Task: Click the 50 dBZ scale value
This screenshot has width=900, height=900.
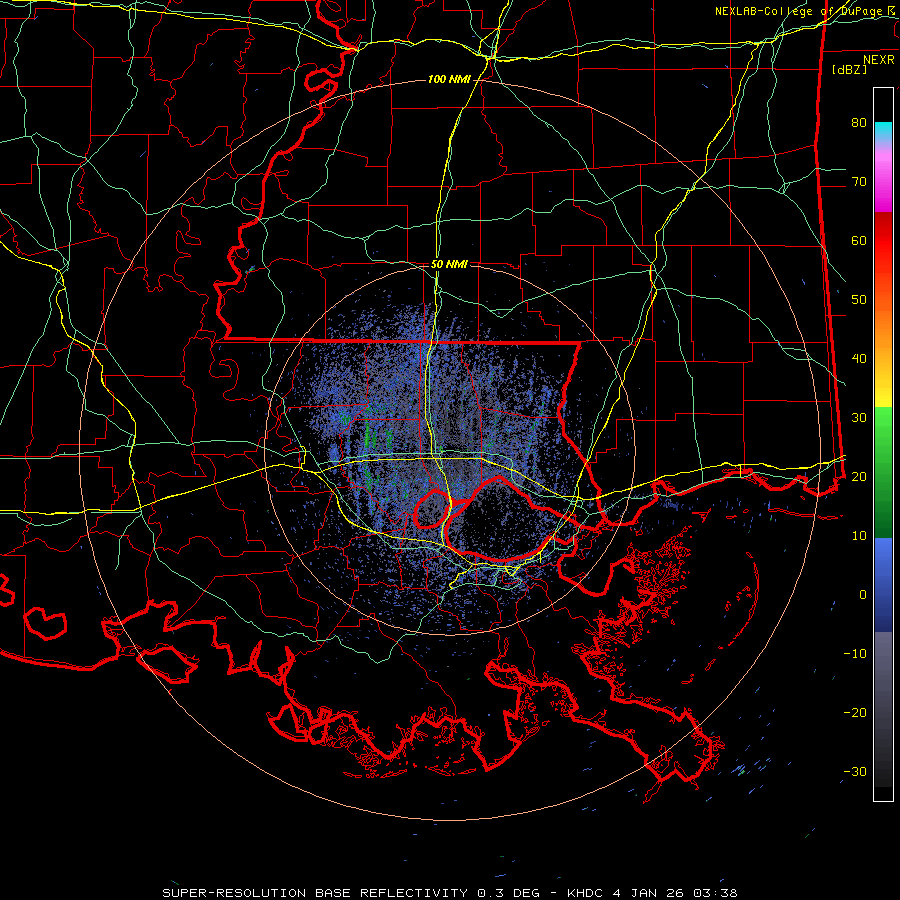Action: (859, 300)
